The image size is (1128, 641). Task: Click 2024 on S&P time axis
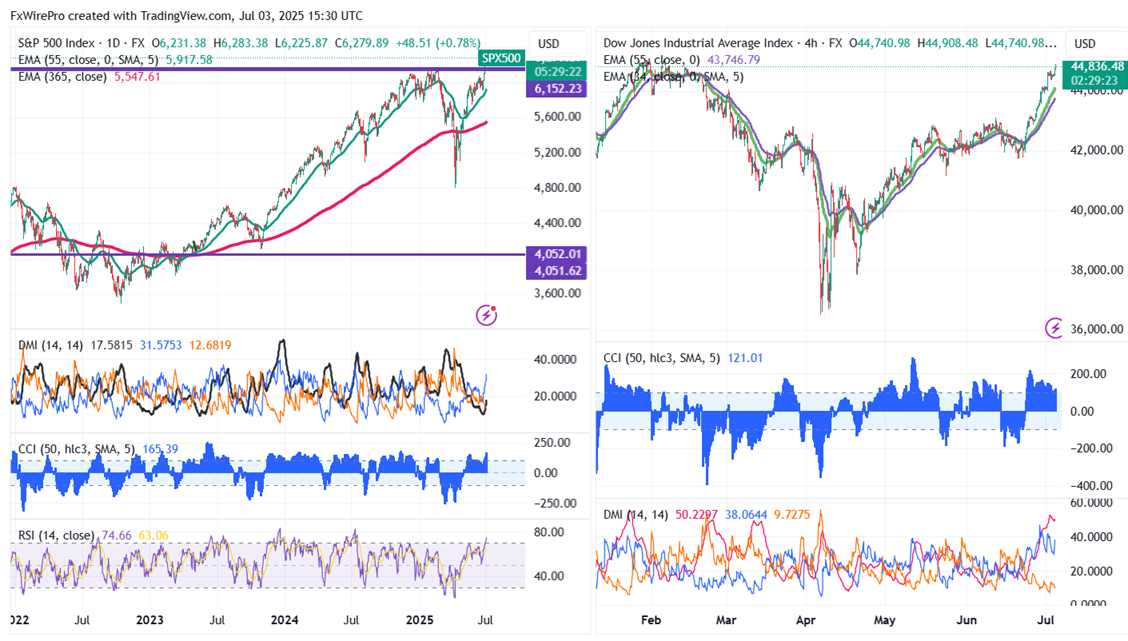coord(284,620)
